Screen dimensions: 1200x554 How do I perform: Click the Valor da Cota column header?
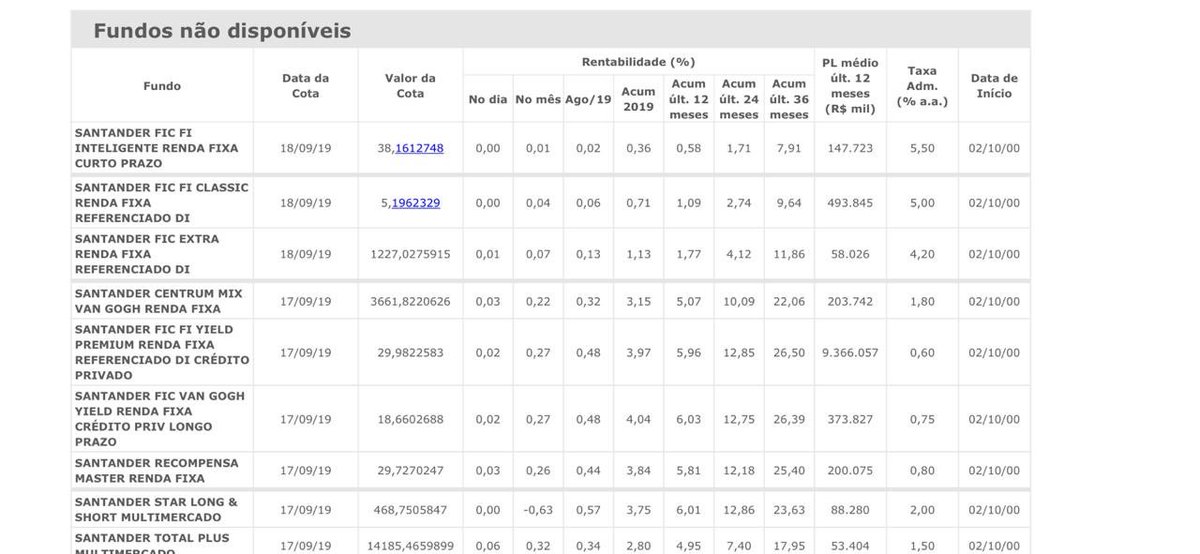410,86
